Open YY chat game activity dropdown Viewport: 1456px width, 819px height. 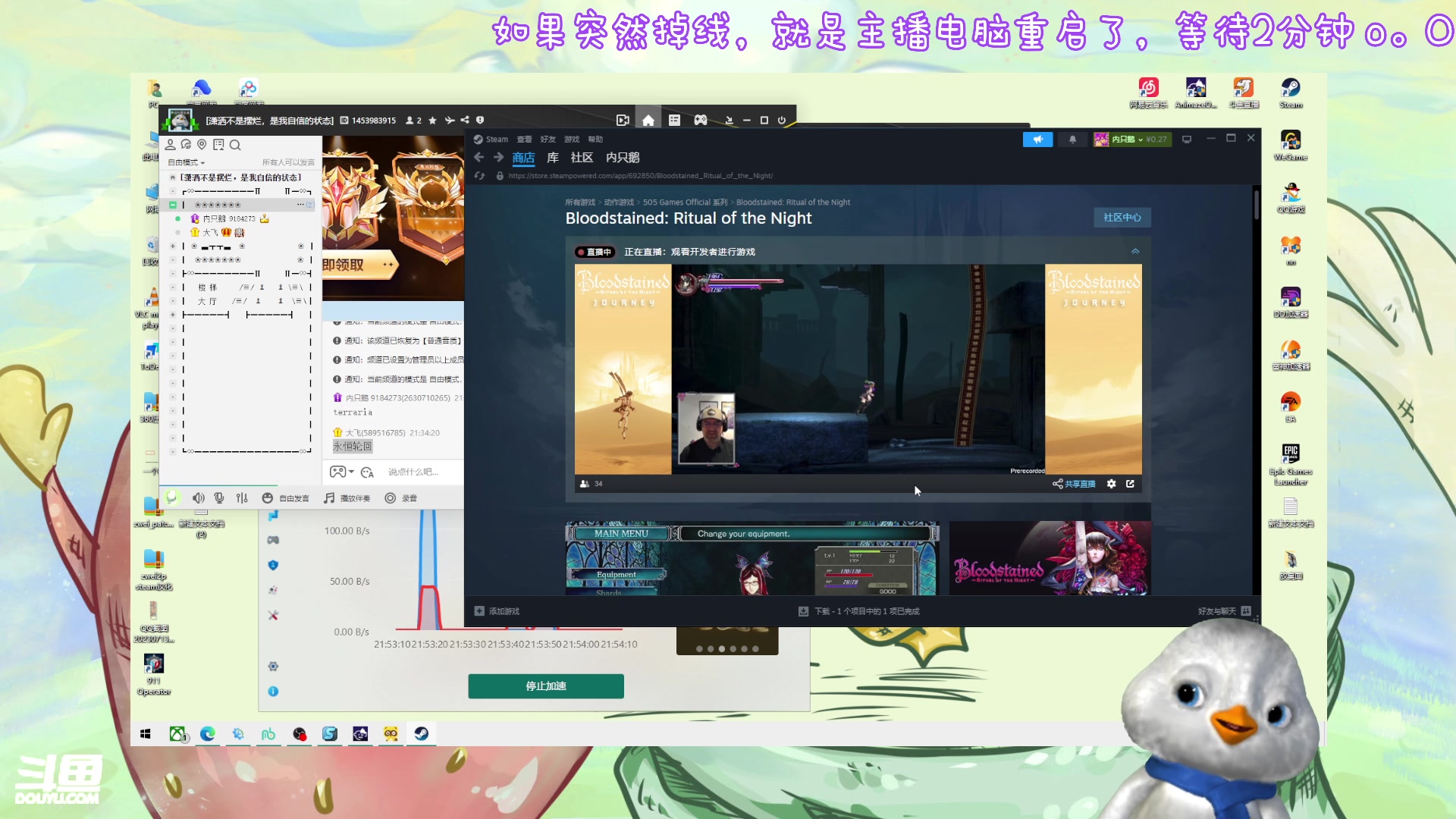tap(342, 472)
